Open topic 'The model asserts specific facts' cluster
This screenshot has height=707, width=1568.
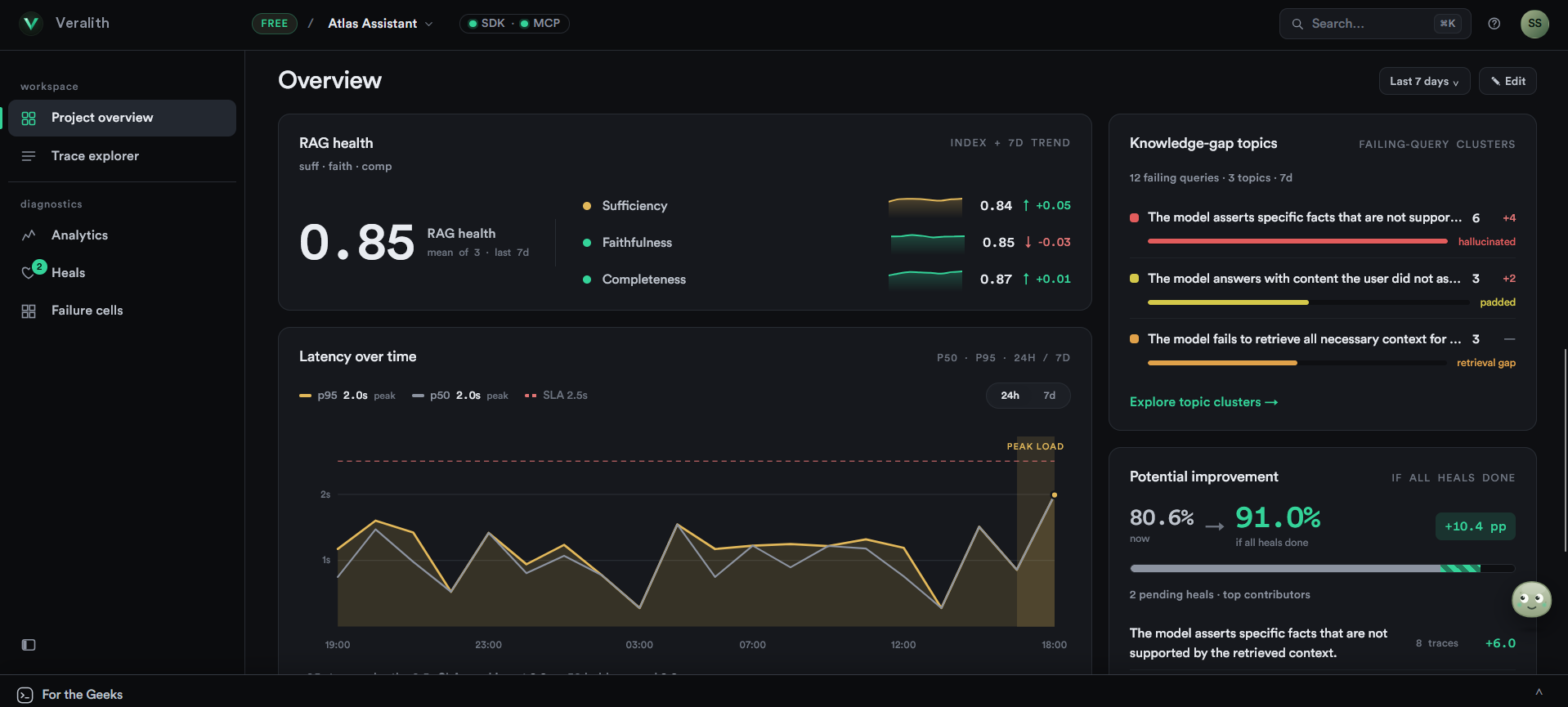(1322, 229)
